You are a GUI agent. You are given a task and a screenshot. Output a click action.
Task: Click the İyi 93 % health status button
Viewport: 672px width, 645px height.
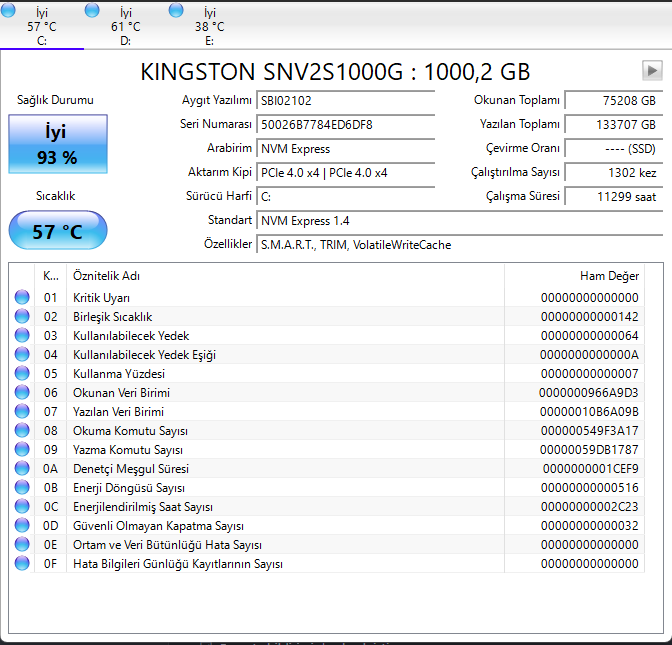tap(57, 144)
